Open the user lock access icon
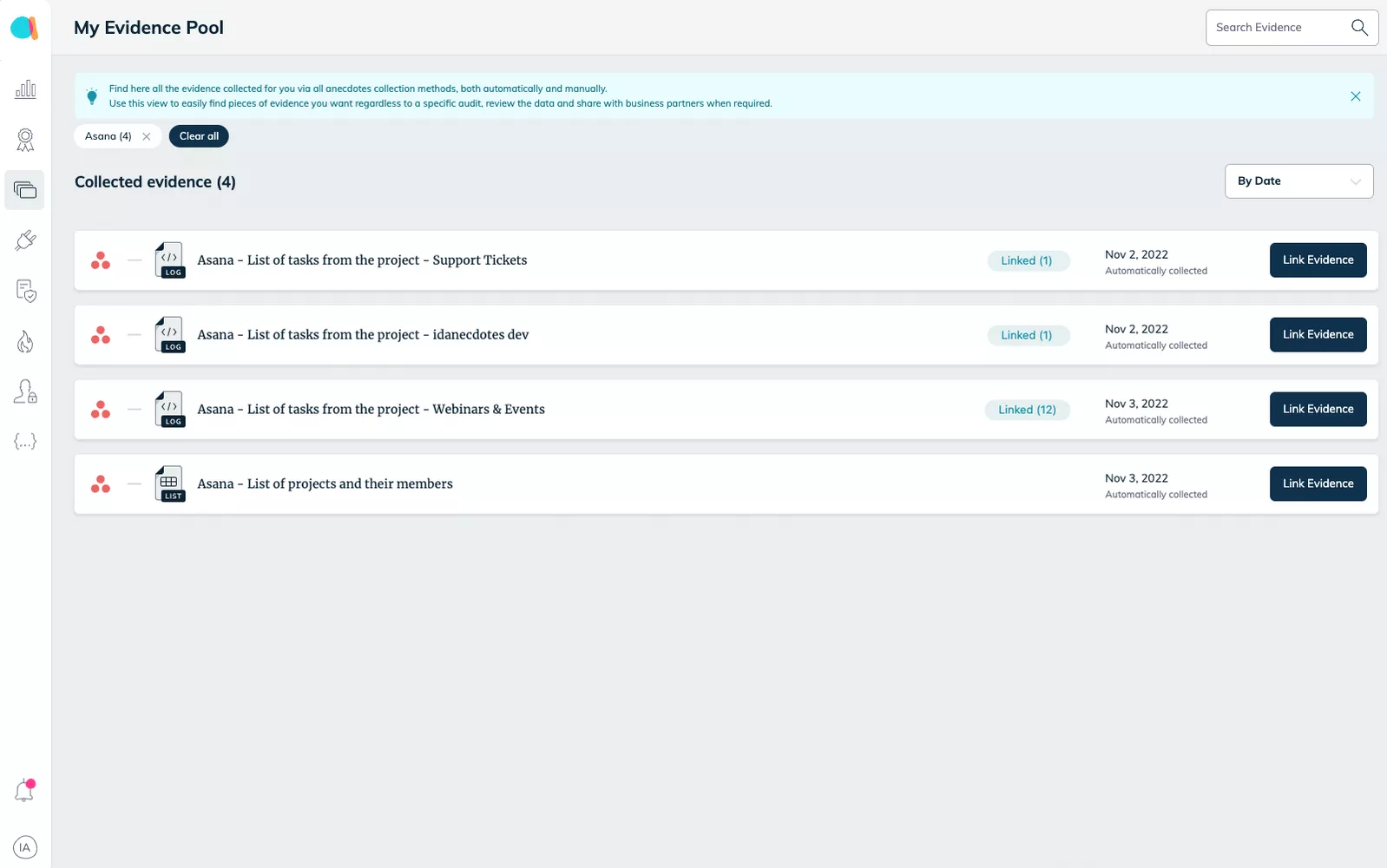The image size is (1387, 868). tap(25, 392)
